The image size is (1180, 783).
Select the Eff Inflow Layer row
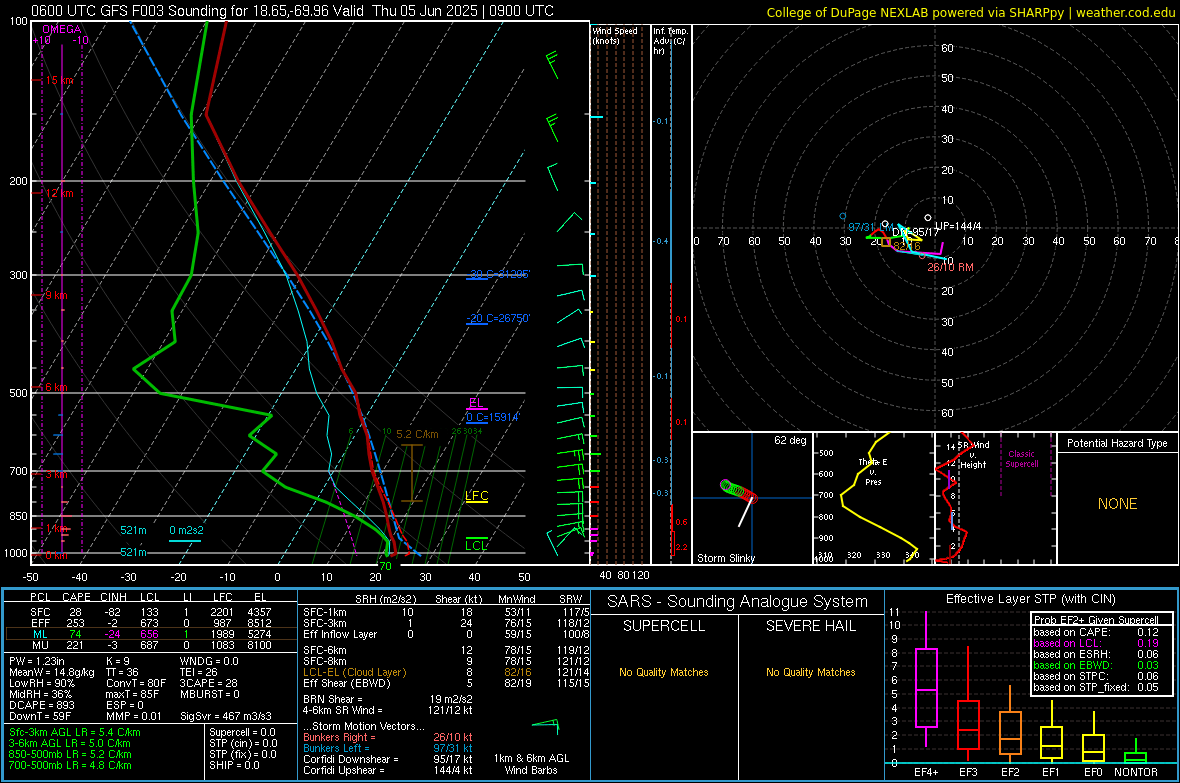[446, 634]
